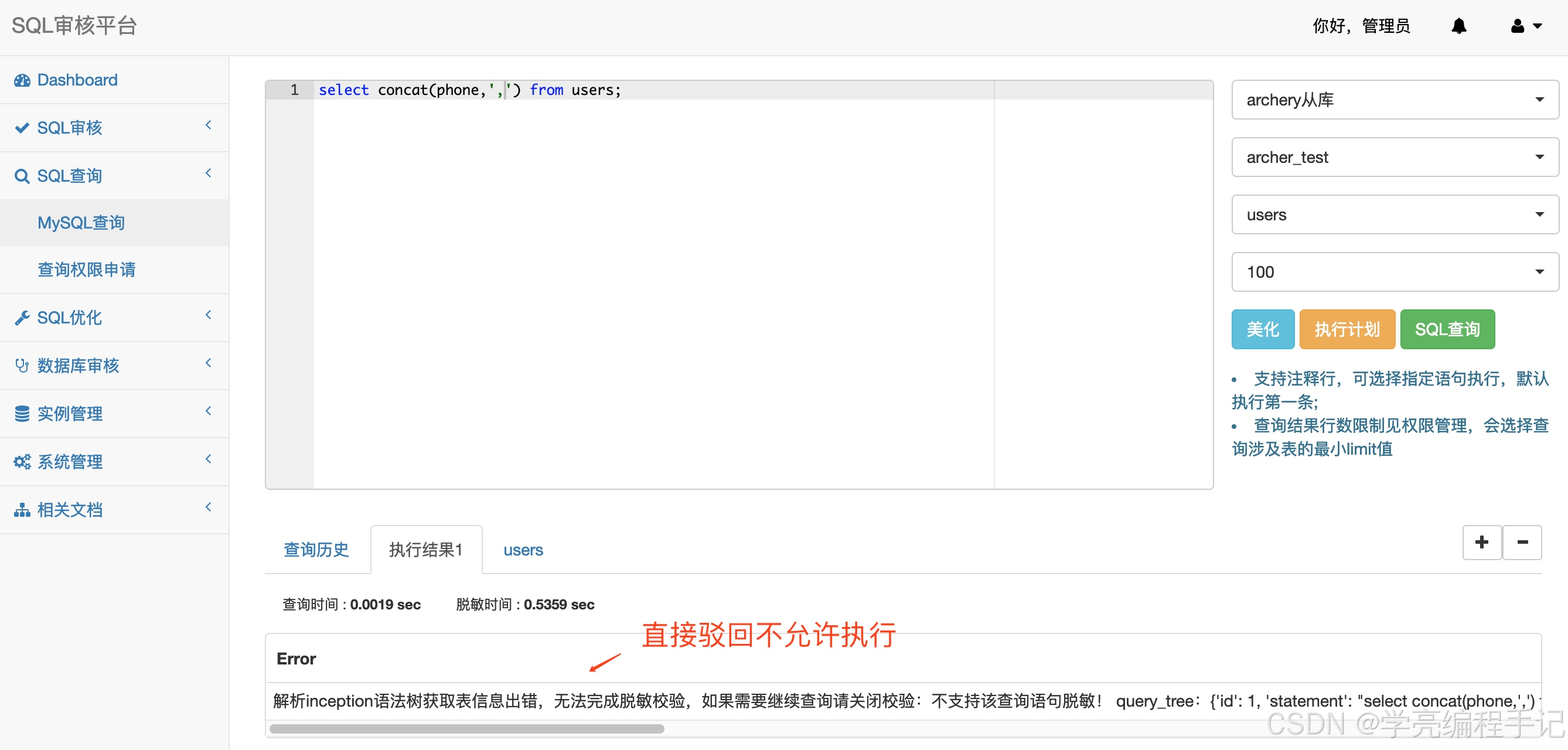Open the users result tab
1568x750 pixels.
pyautogui.click(x=522, y=549)
